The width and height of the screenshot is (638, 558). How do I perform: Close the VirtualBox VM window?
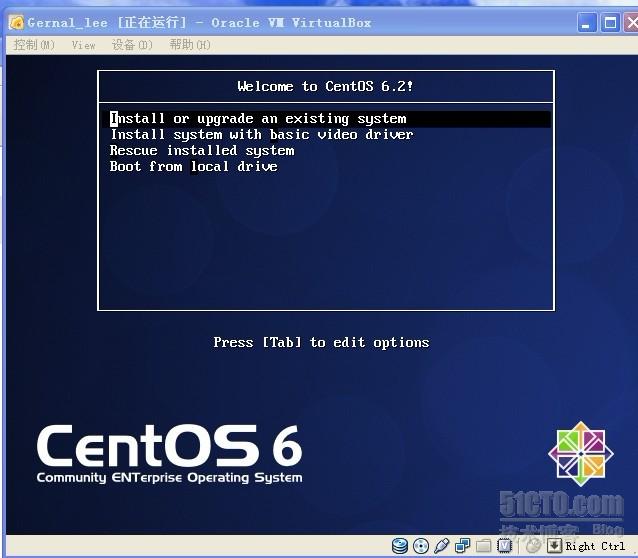631,23
